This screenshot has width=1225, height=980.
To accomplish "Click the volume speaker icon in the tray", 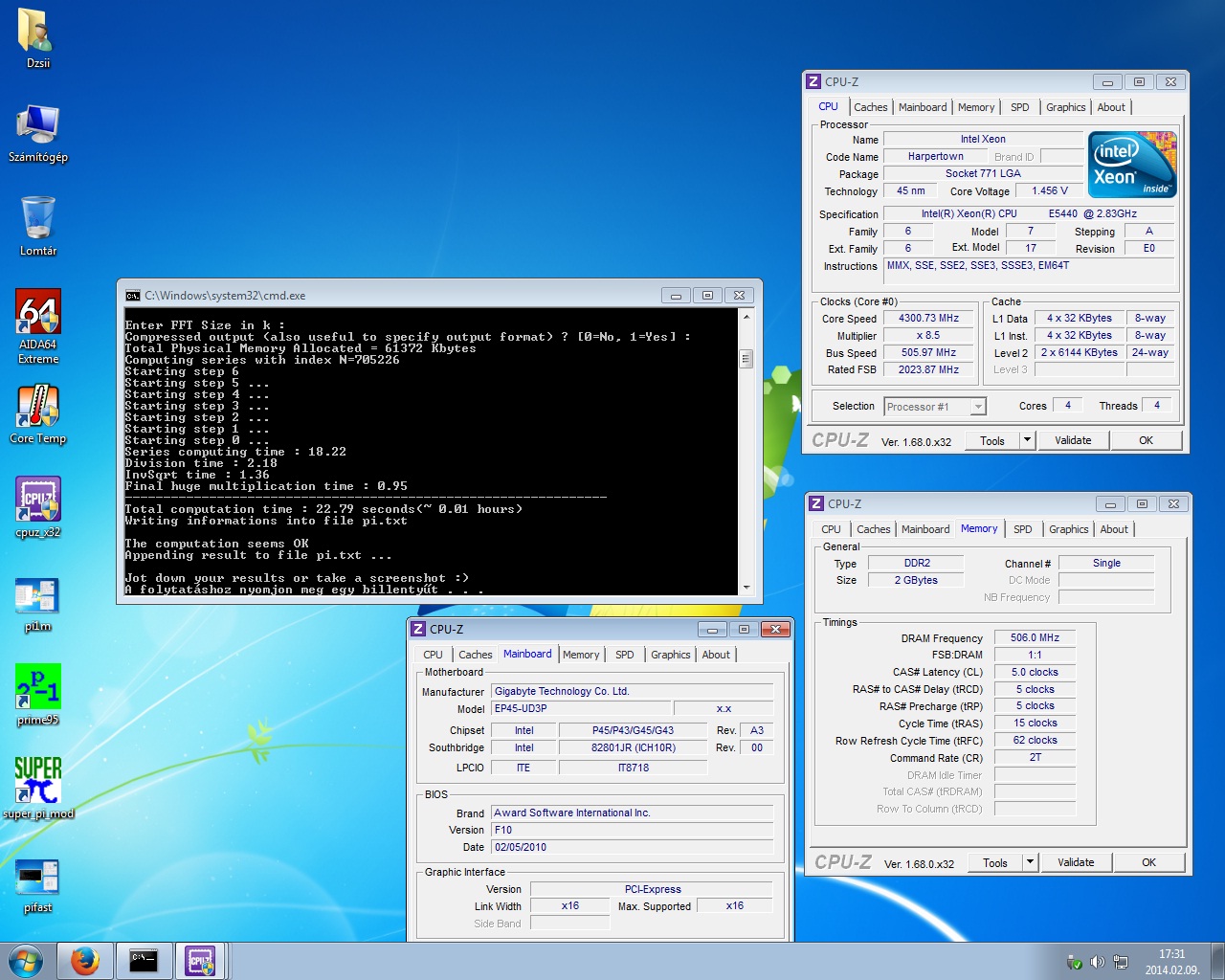I will coord(1098,962).
